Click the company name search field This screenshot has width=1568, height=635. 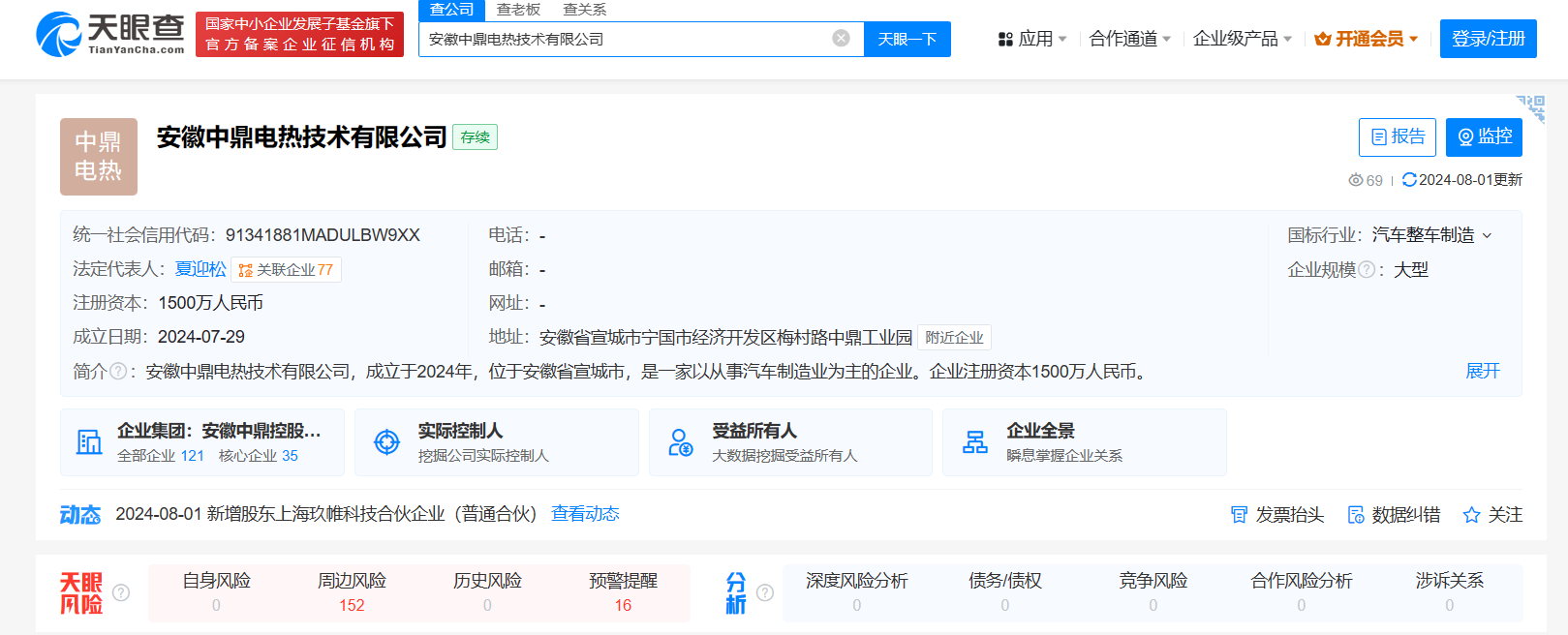point(625,39)
